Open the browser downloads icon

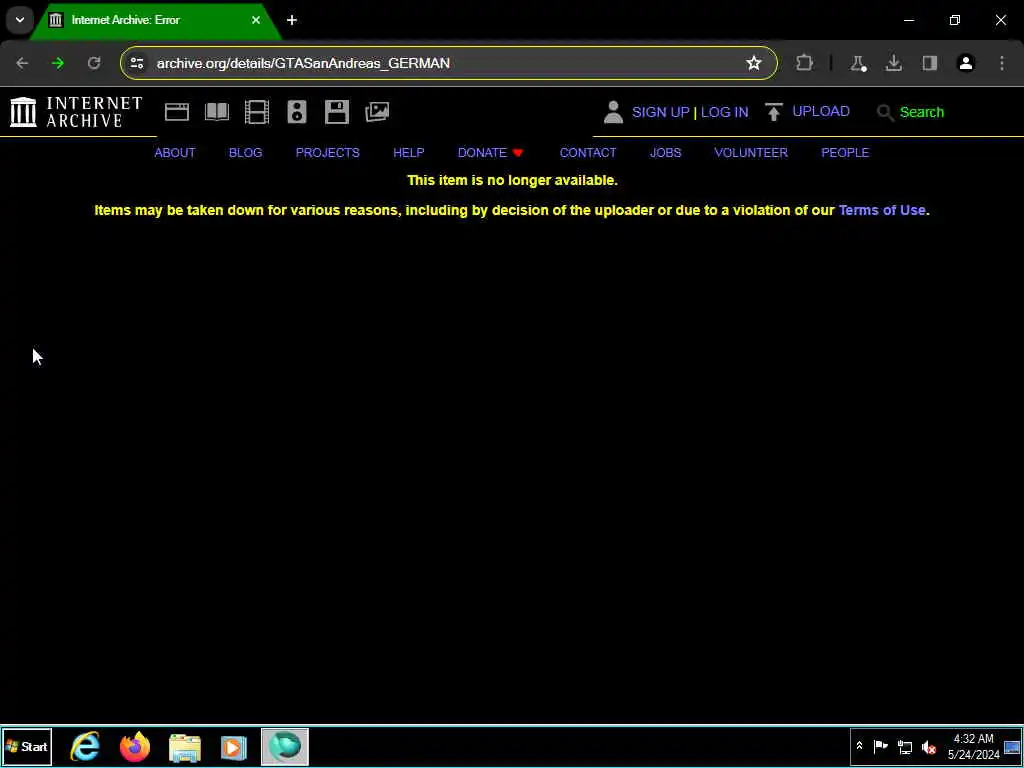coord(893,63)
